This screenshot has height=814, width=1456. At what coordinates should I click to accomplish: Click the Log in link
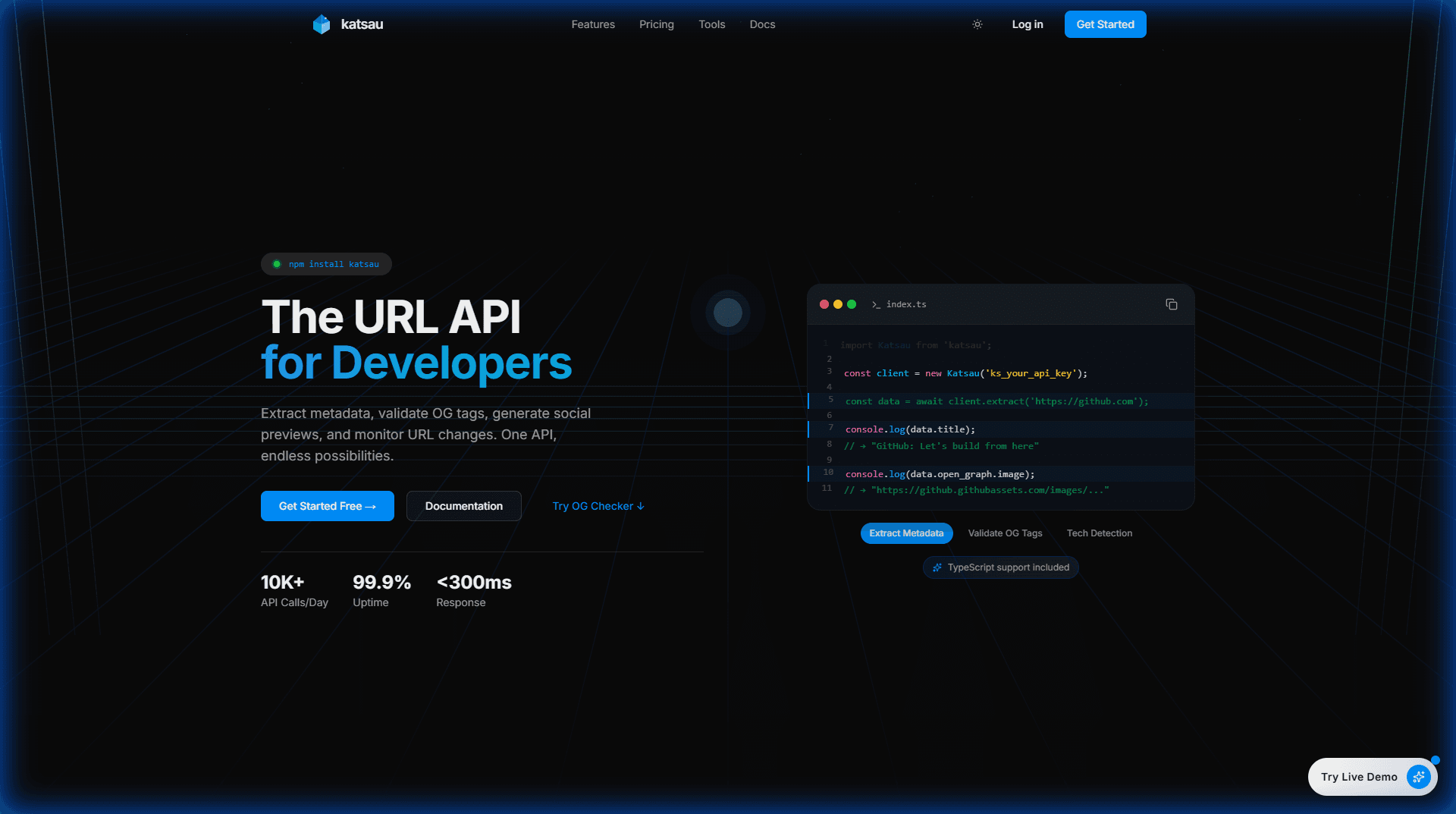[1027, 24]
